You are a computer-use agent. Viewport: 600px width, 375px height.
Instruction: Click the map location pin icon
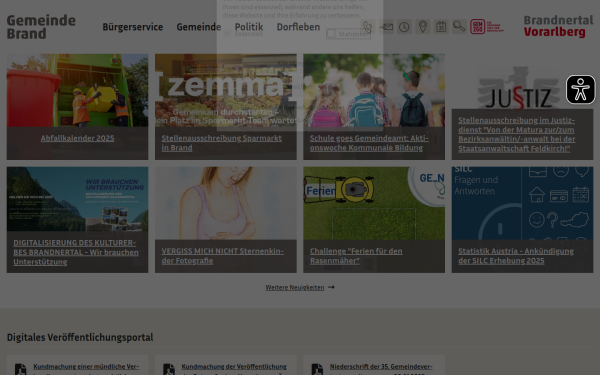pyautogui.click(x=423, y=27)
